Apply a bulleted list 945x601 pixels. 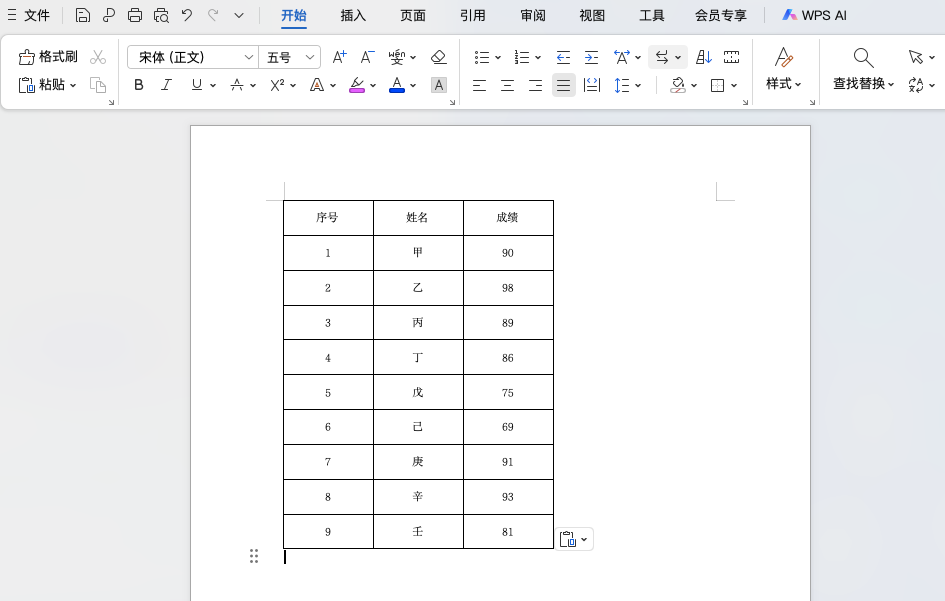[483, 57]
